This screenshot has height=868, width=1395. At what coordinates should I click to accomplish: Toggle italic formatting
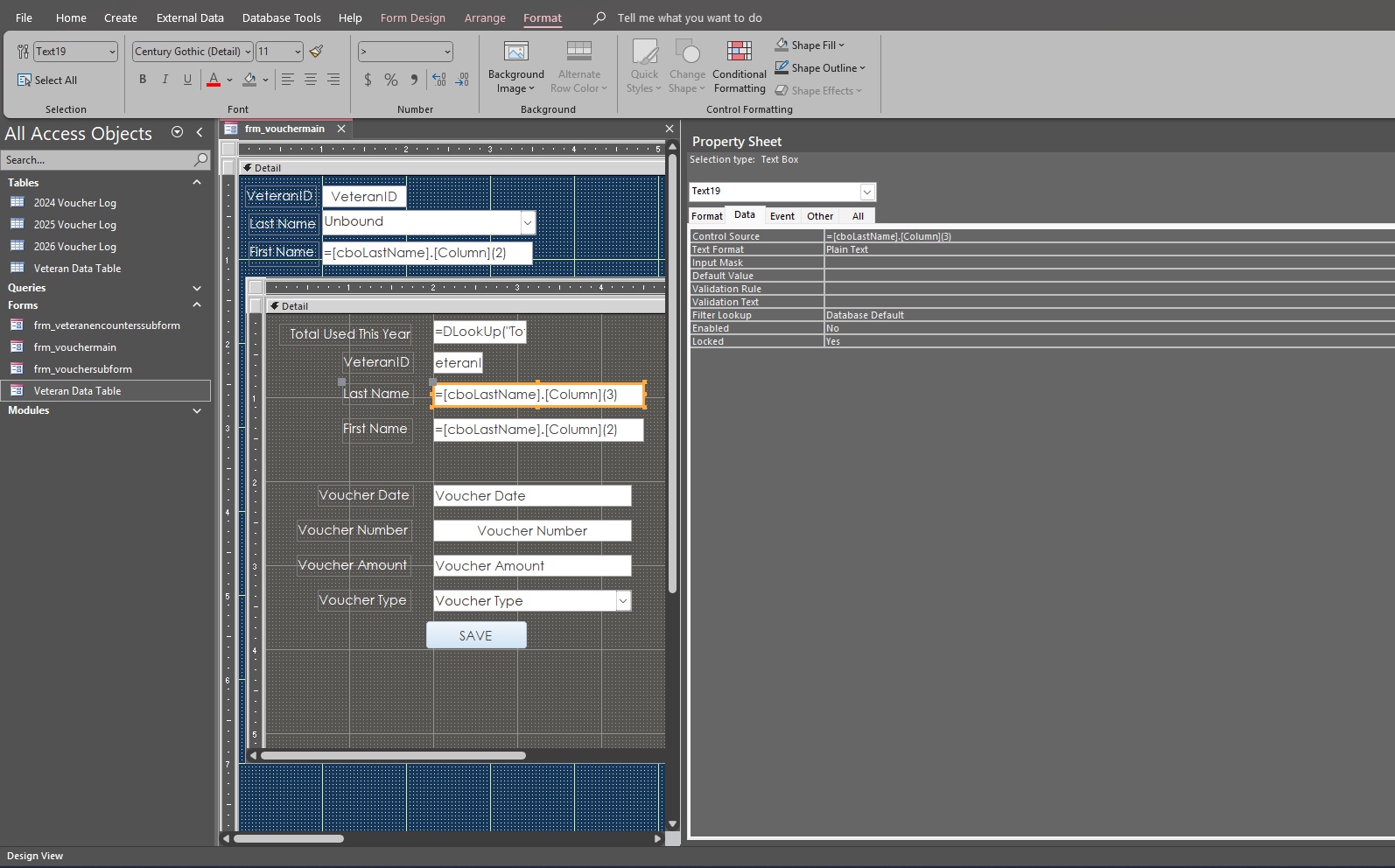coord(165,80)
